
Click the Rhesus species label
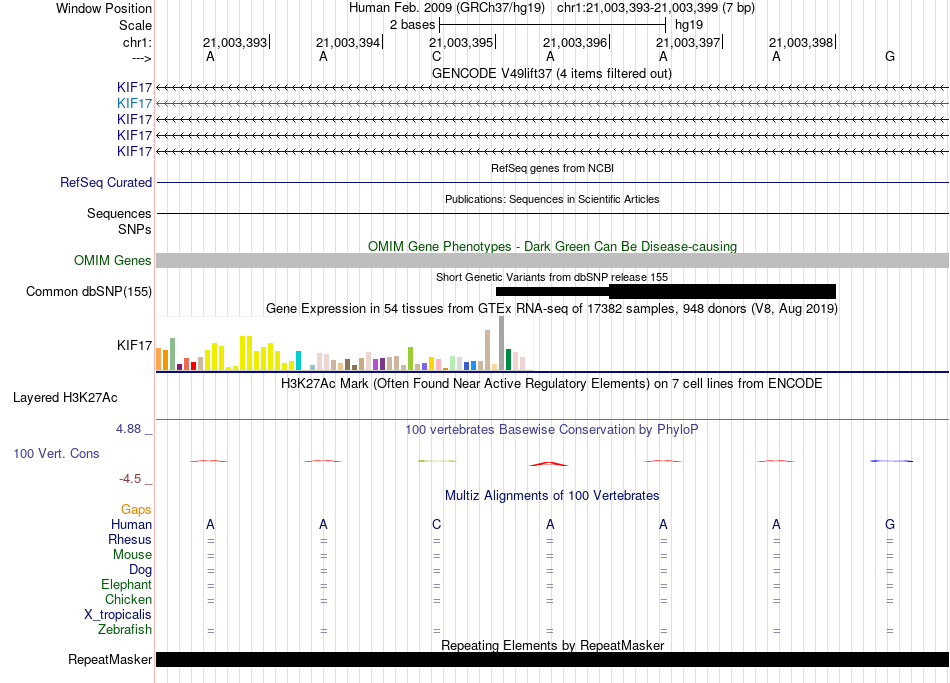(x=130, y=539)
